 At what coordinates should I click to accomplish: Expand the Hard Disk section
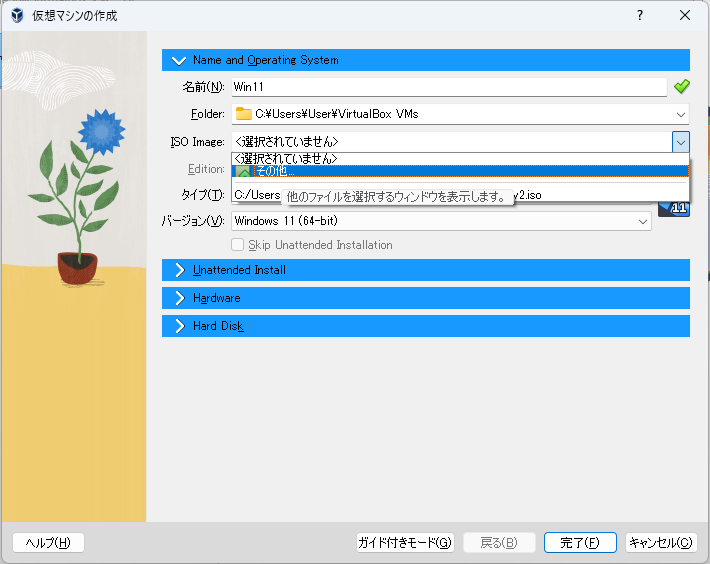point(426,326)
